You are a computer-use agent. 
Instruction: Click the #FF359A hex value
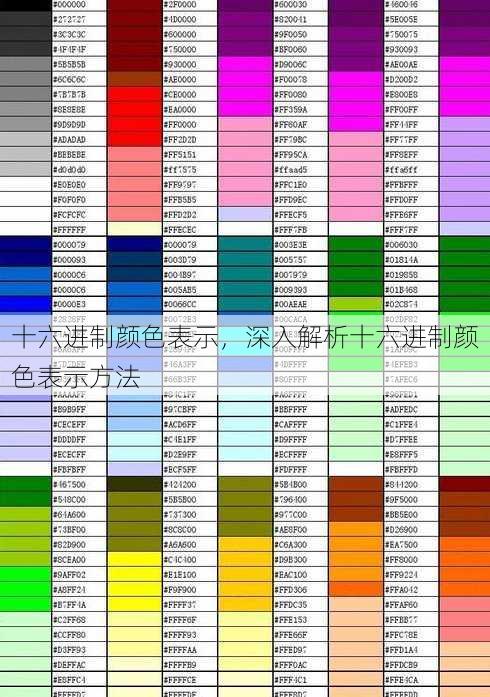point(290,109)
